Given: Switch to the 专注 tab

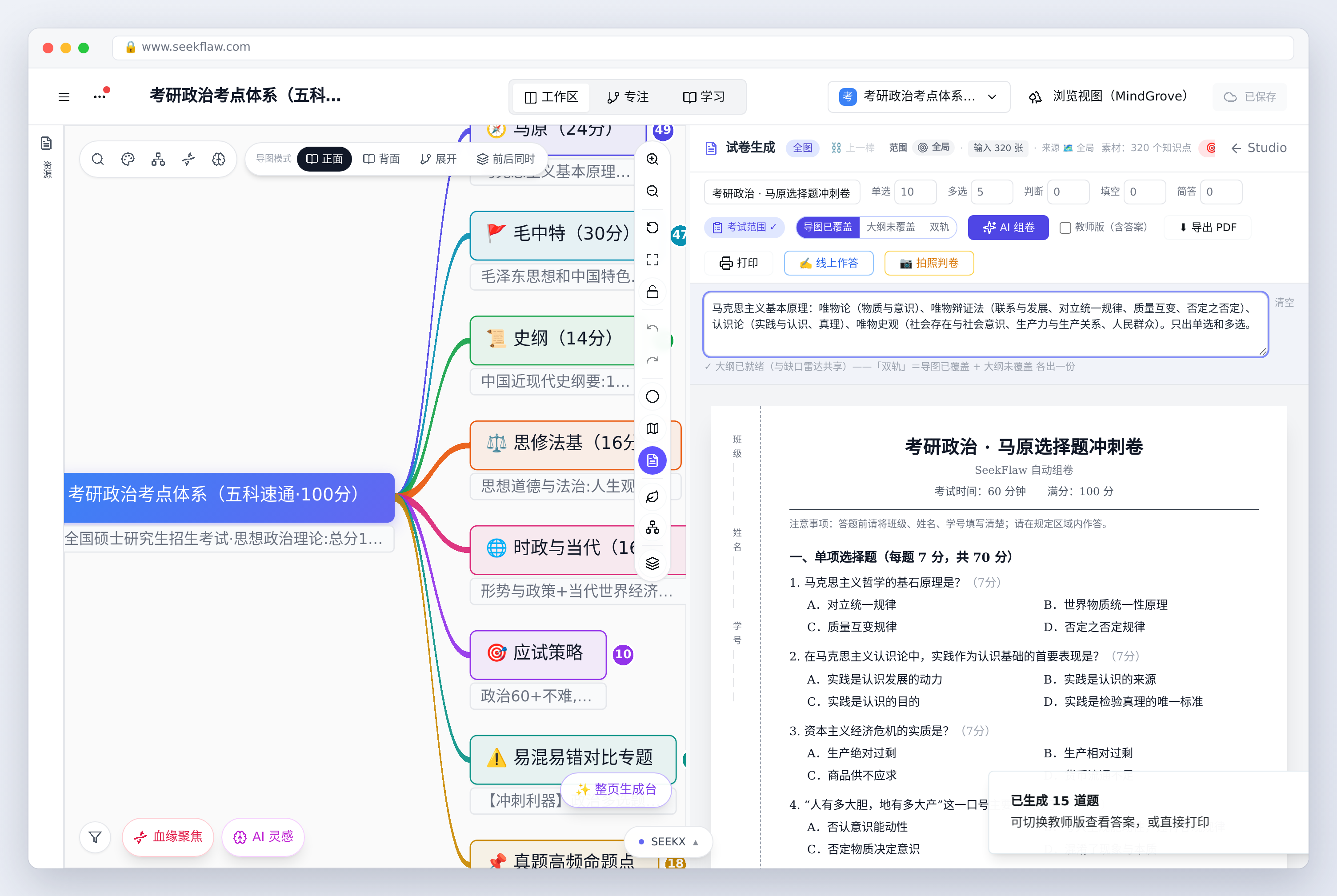Looking at the screenshot, I should (627, 96).
